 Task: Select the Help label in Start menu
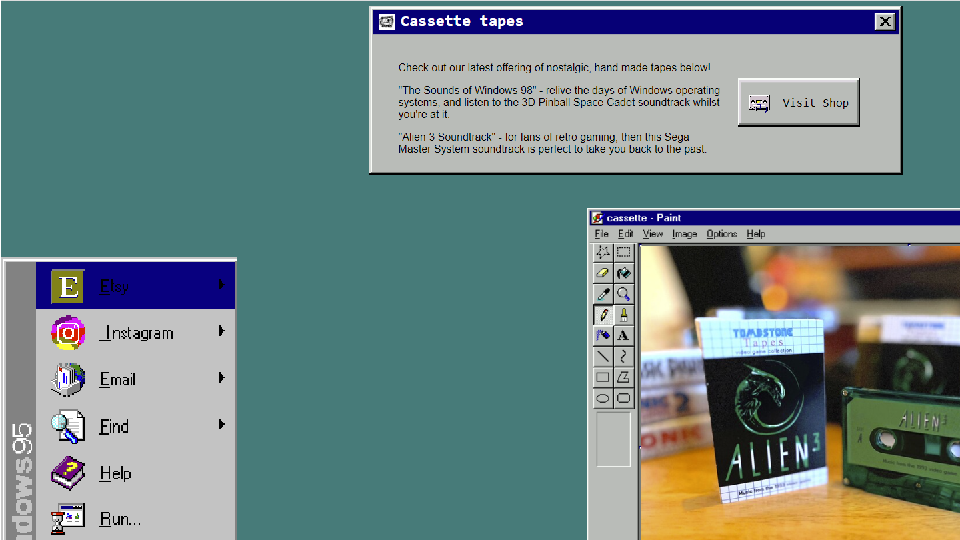point(116,473)
